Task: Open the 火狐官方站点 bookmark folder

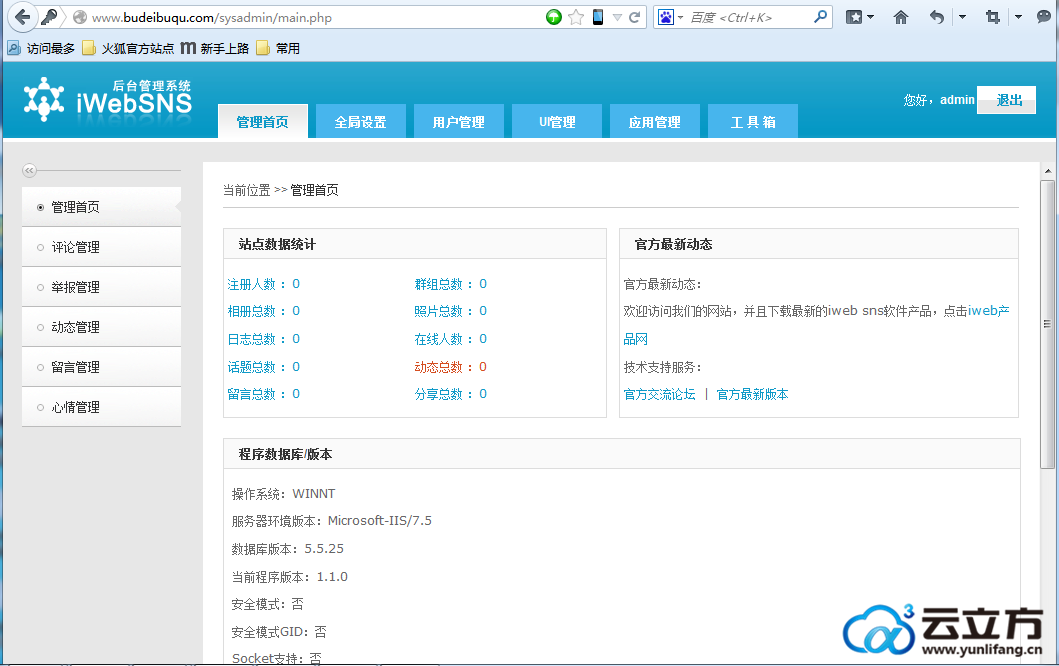Action: click(x=128, y=48)
